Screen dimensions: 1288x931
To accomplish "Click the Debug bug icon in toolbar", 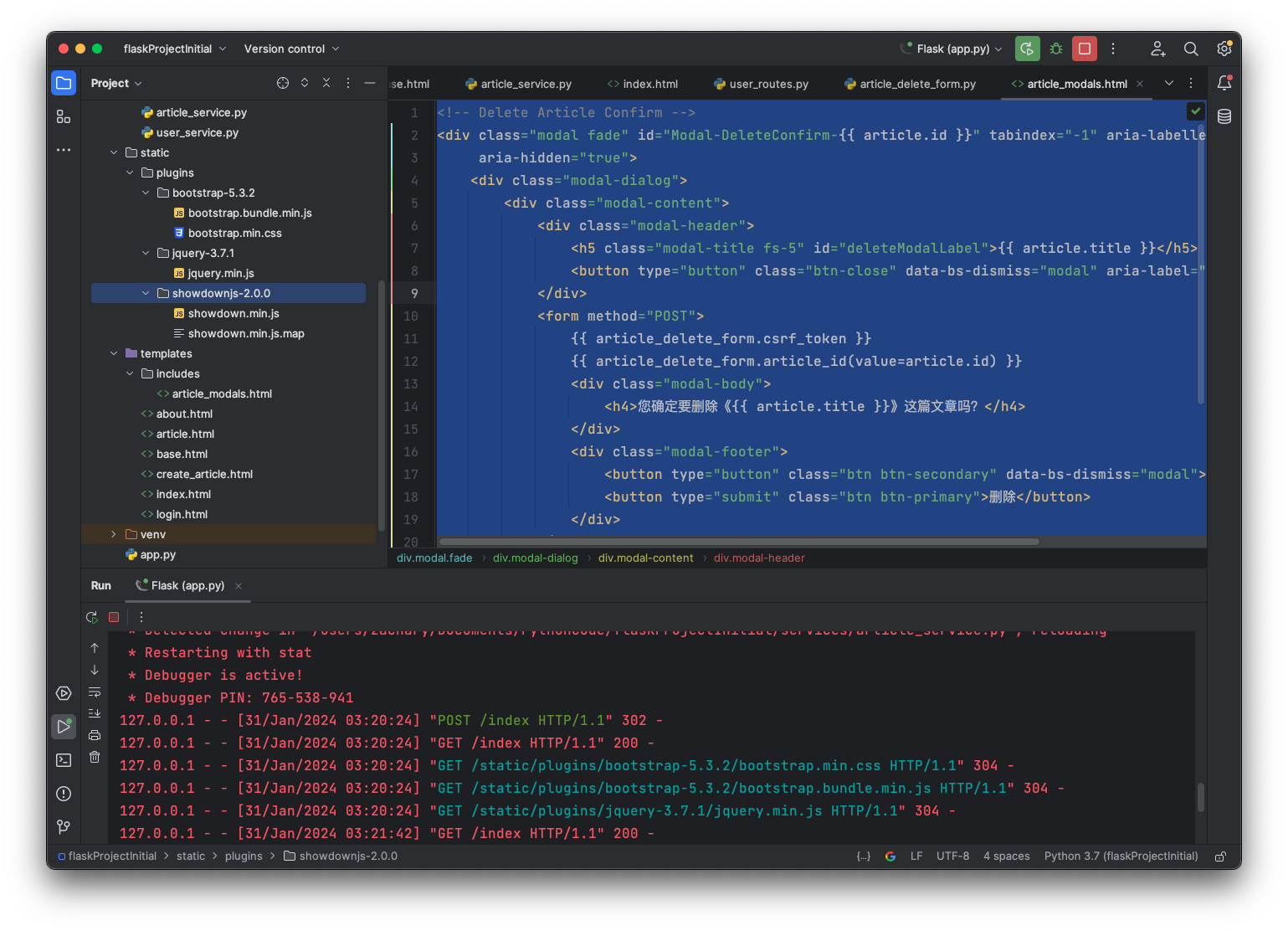I will point(1056,49).
